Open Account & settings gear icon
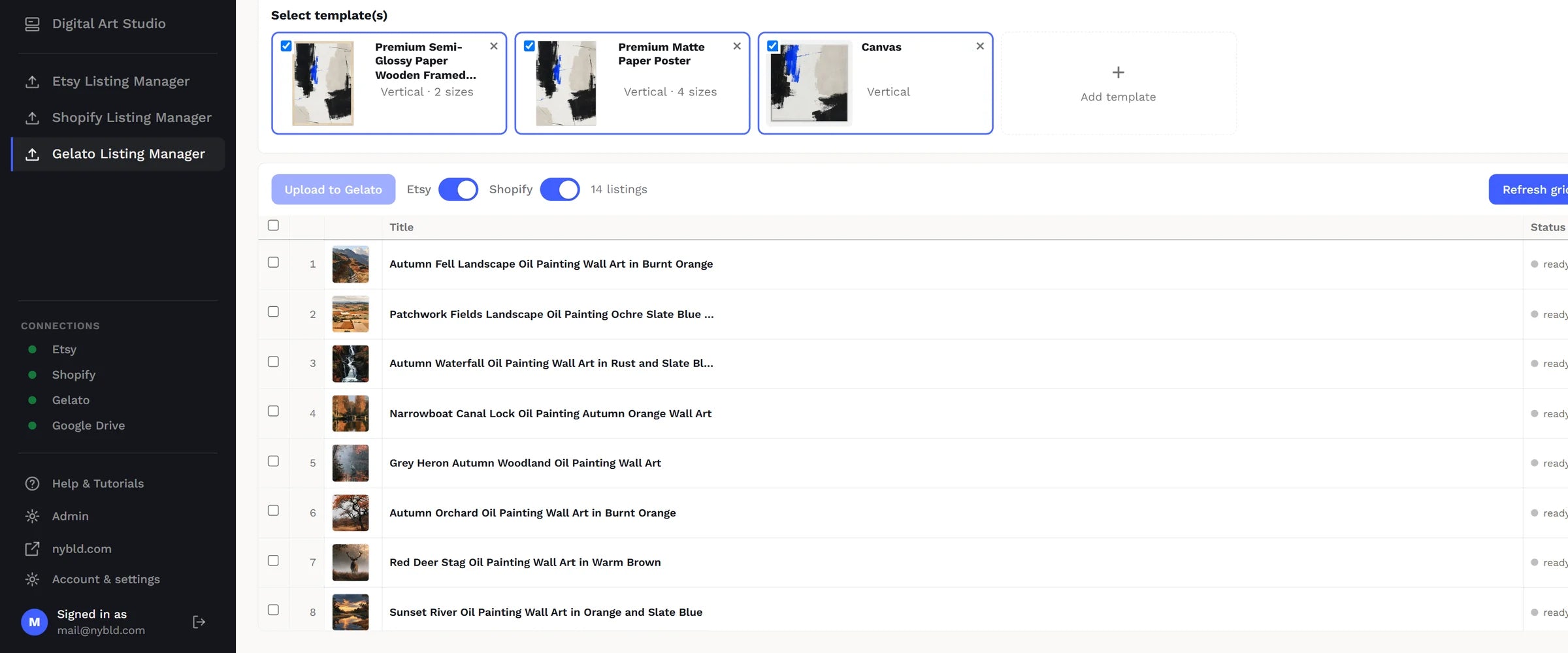Screen dimensions: 1568x653 click(x=32, y=579)
